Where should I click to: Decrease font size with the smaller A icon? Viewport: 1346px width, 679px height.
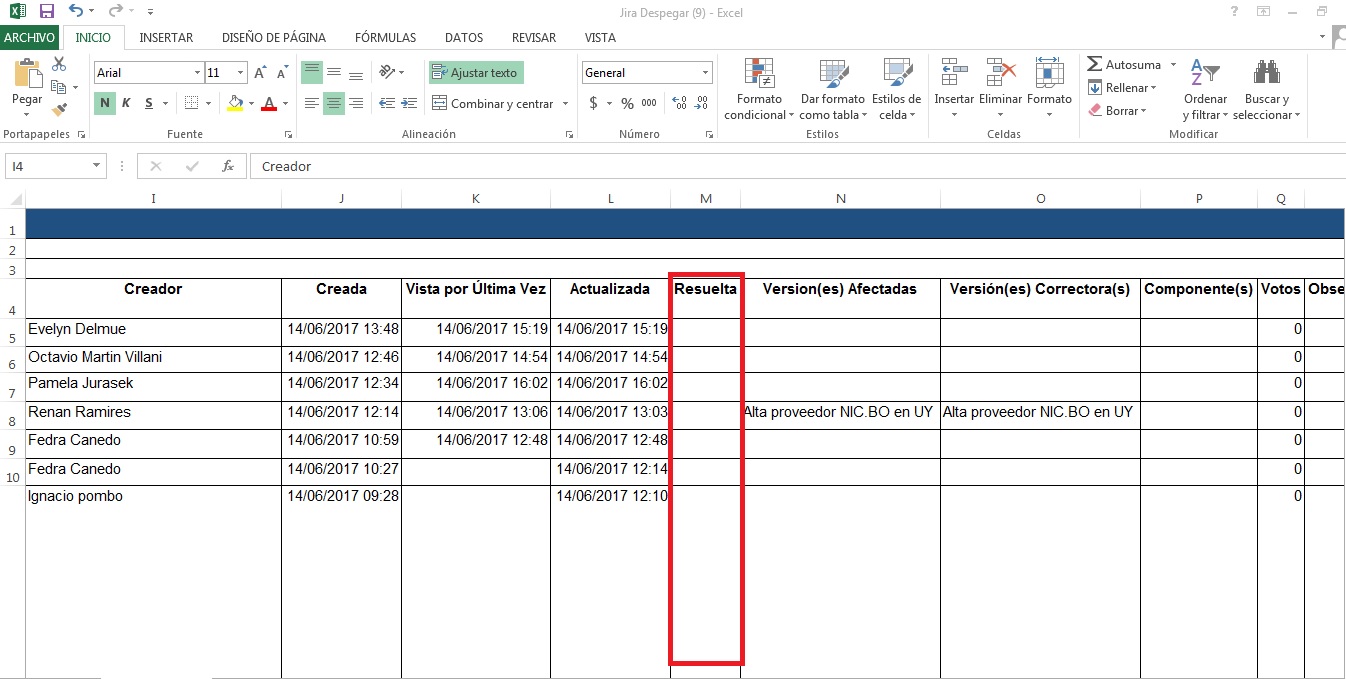pos(282,73)
